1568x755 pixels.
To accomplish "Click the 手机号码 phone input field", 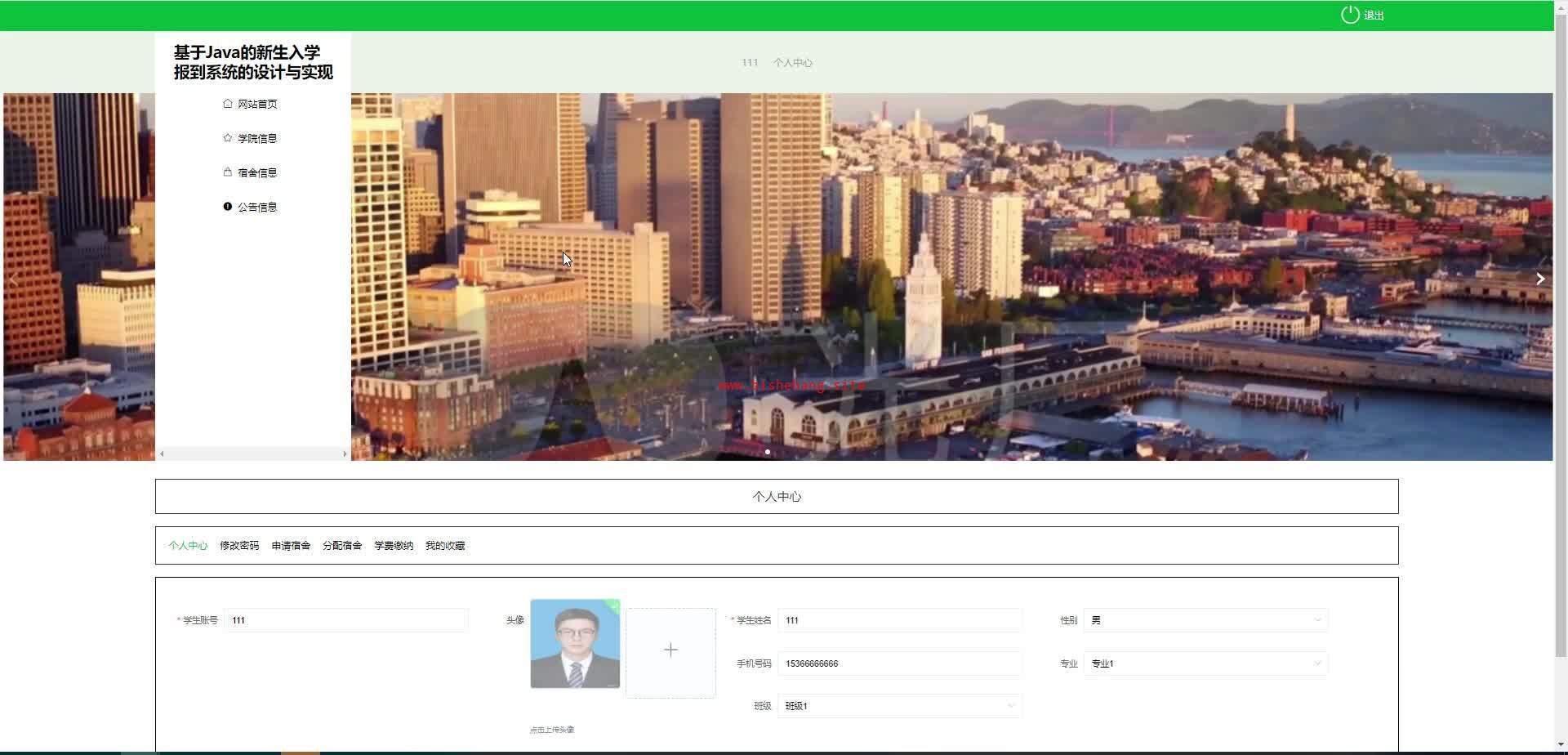I will (899, 663).
